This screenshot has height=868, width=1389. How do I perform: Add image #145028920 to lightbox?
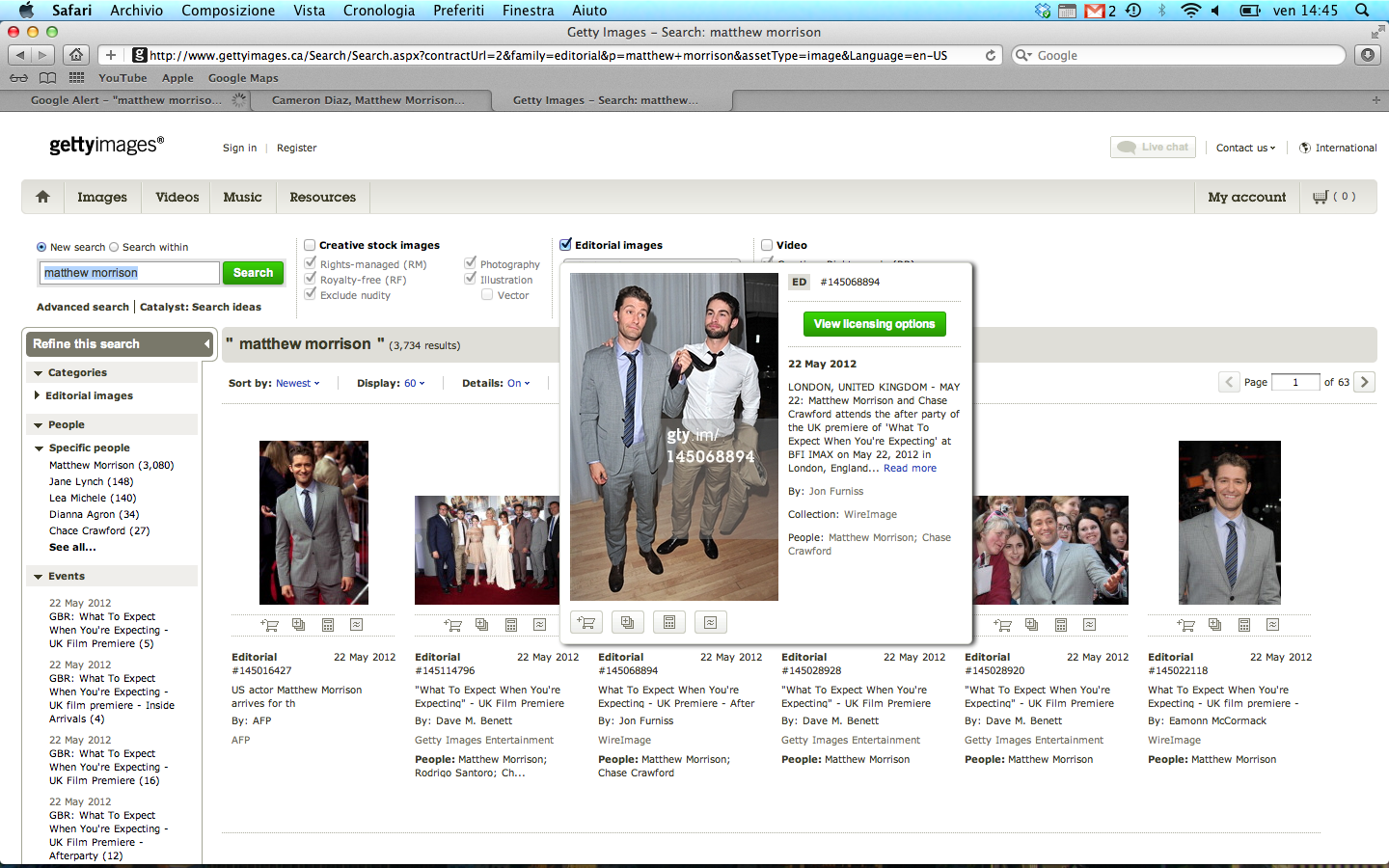pos(1032,625)
